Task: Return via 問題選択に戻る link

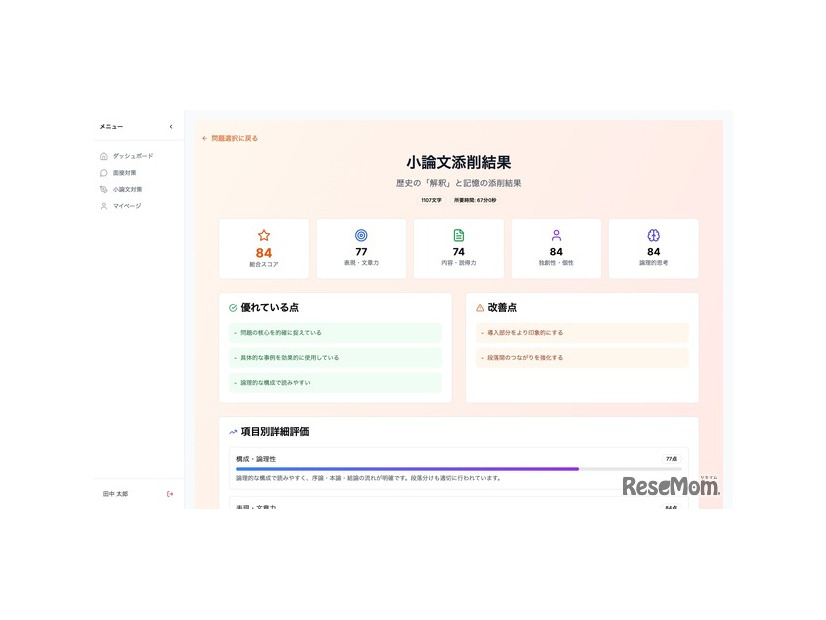Action: (234, 139)
